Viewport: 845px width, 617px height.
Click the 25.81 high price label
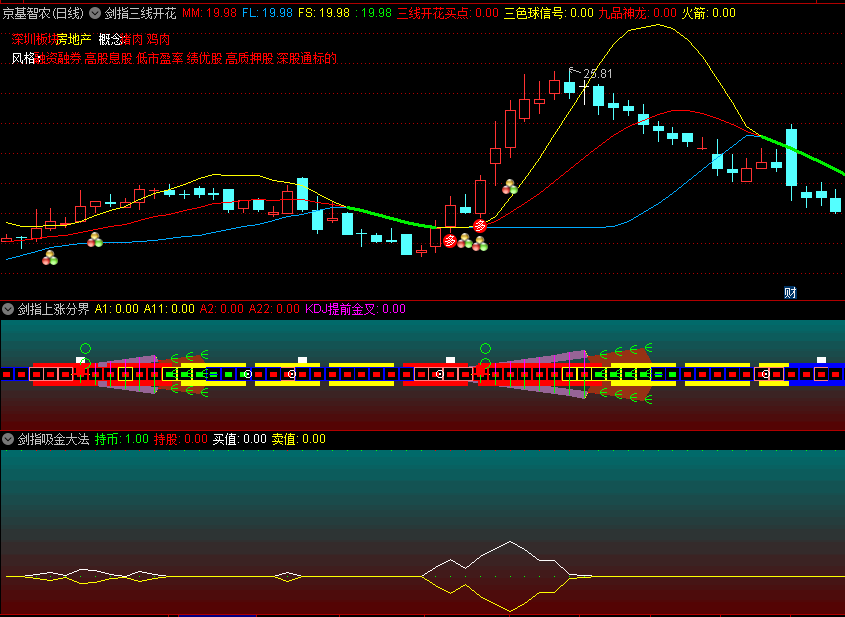[598, 74]
